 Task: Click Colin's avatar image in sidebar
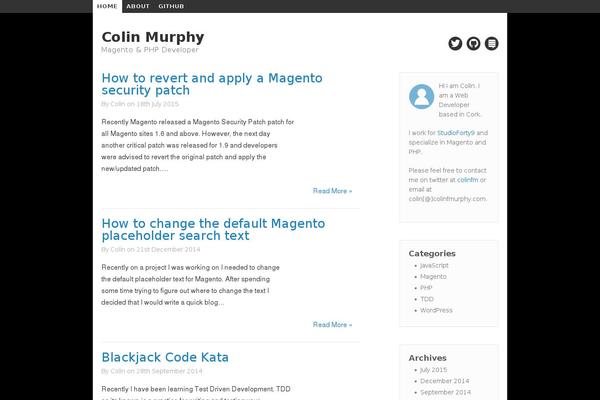[421, 96]
